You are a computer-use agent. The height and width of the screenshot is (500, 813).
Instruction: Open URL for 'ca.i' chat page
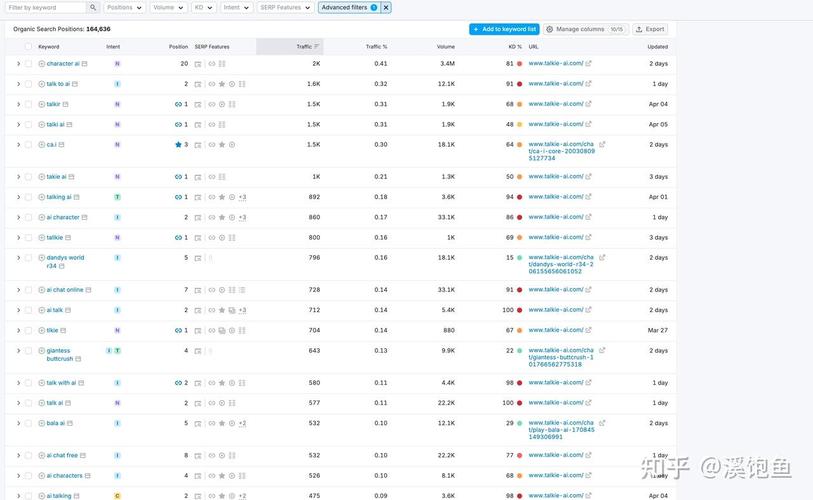click(562, 151)
